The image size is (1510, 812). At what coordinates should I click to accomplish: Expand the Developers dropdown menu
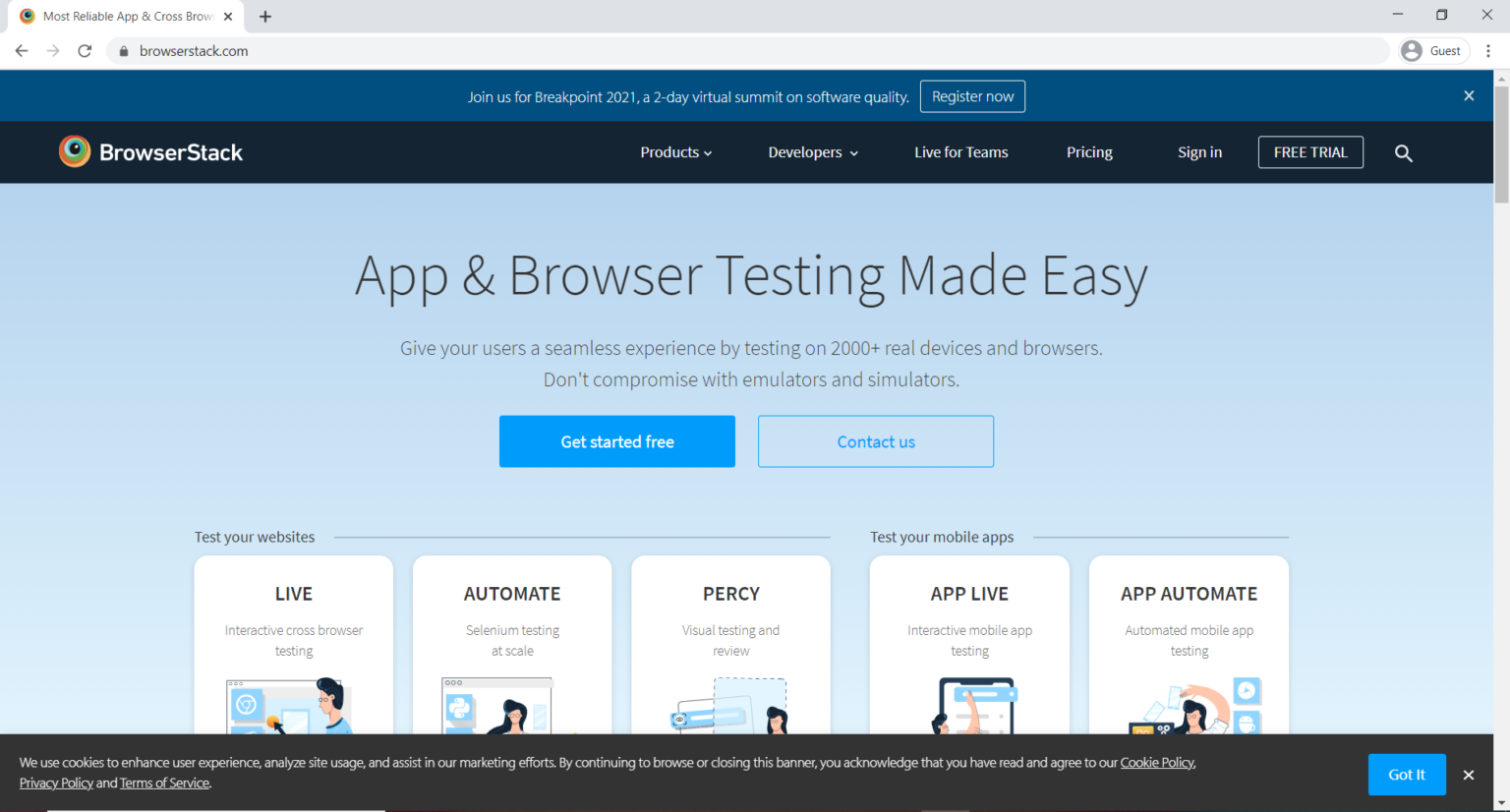[812, 152]
